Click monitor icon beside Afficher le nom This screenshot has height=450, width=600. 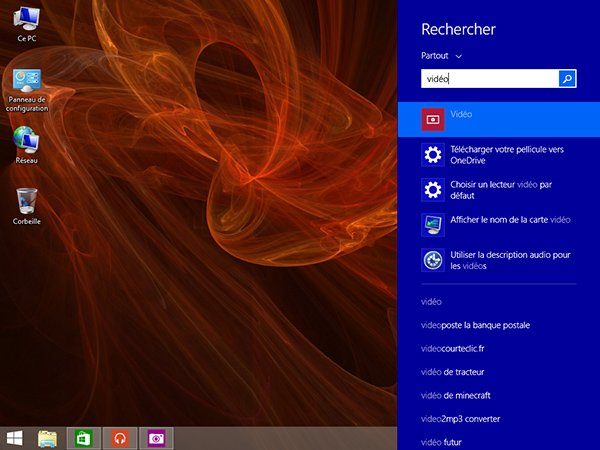(433, 225)
